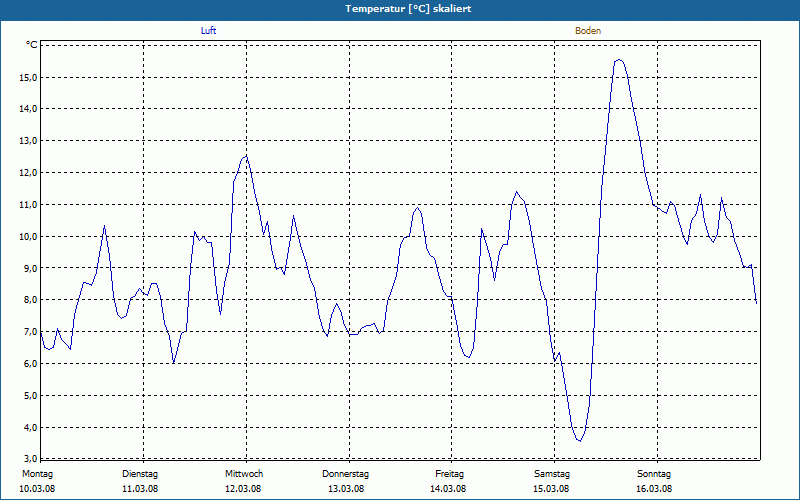800x500 pixels.
Task: Click the date '10.03.08'
Action: click(37, 489)
